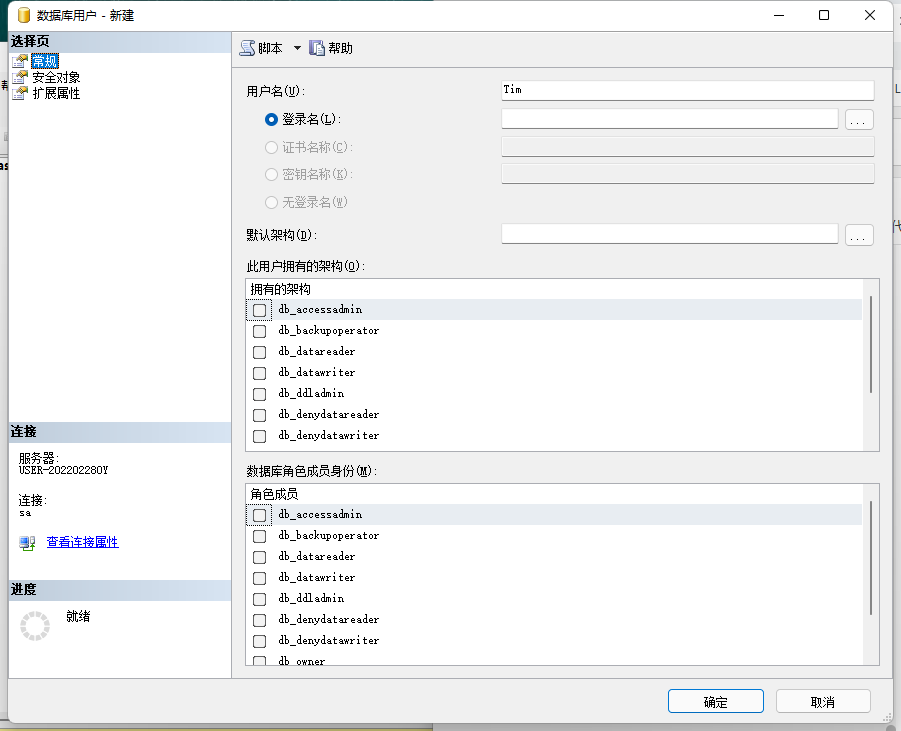Click the progress spinner under 进度
Screen dimensions: 901x731
pyautogui.click(x=35, y=626)
